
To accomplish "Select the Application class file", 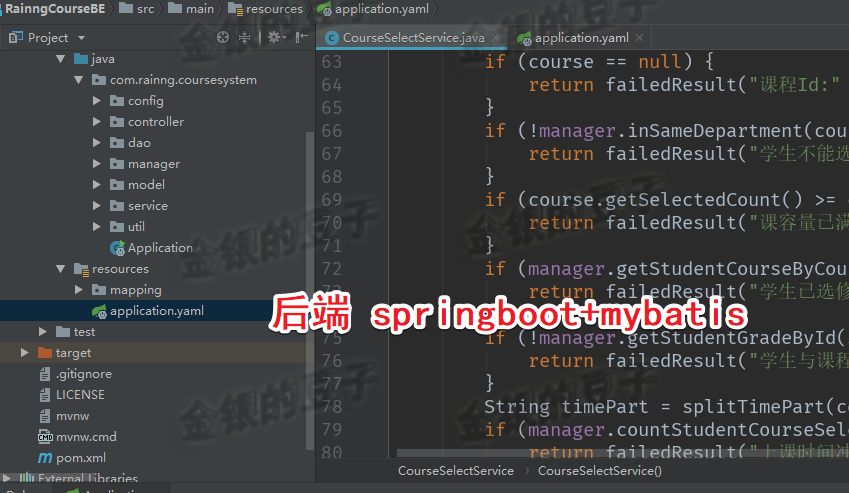I will click(x=160, y=248).
